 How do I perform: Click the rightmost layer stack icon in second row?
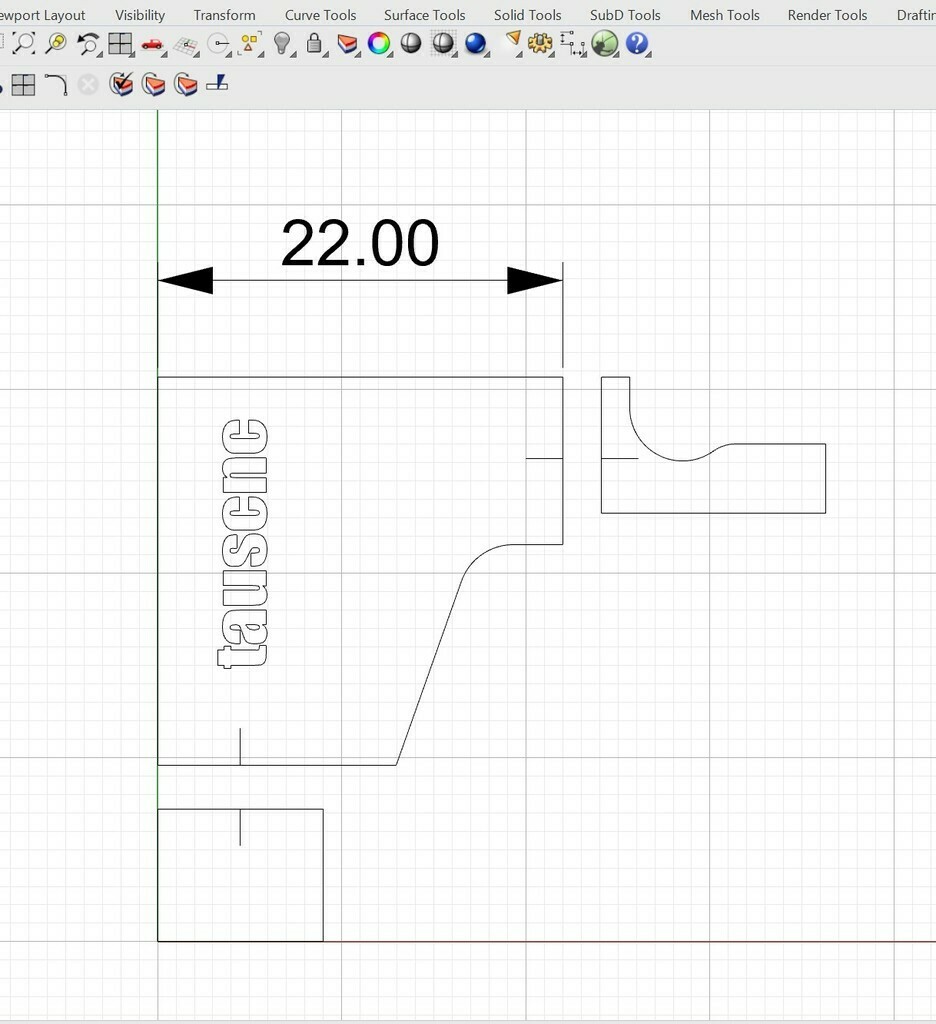186,85
